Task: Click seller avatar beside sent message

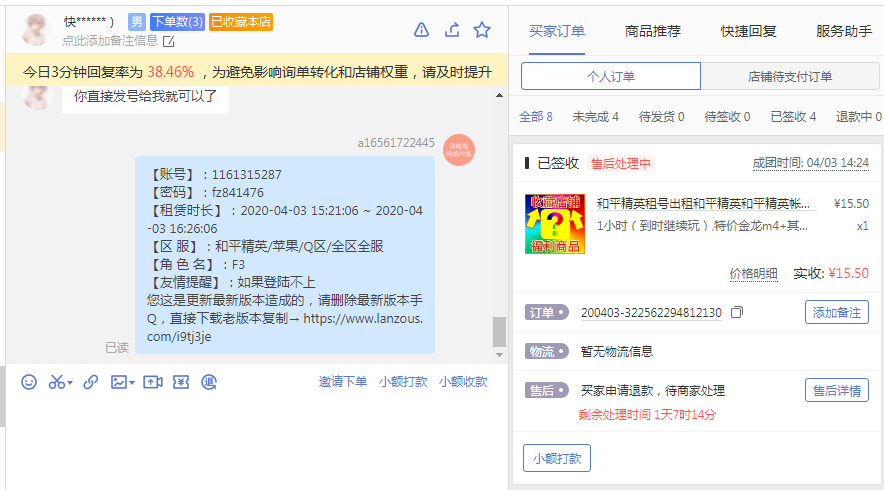Action: 459,150
